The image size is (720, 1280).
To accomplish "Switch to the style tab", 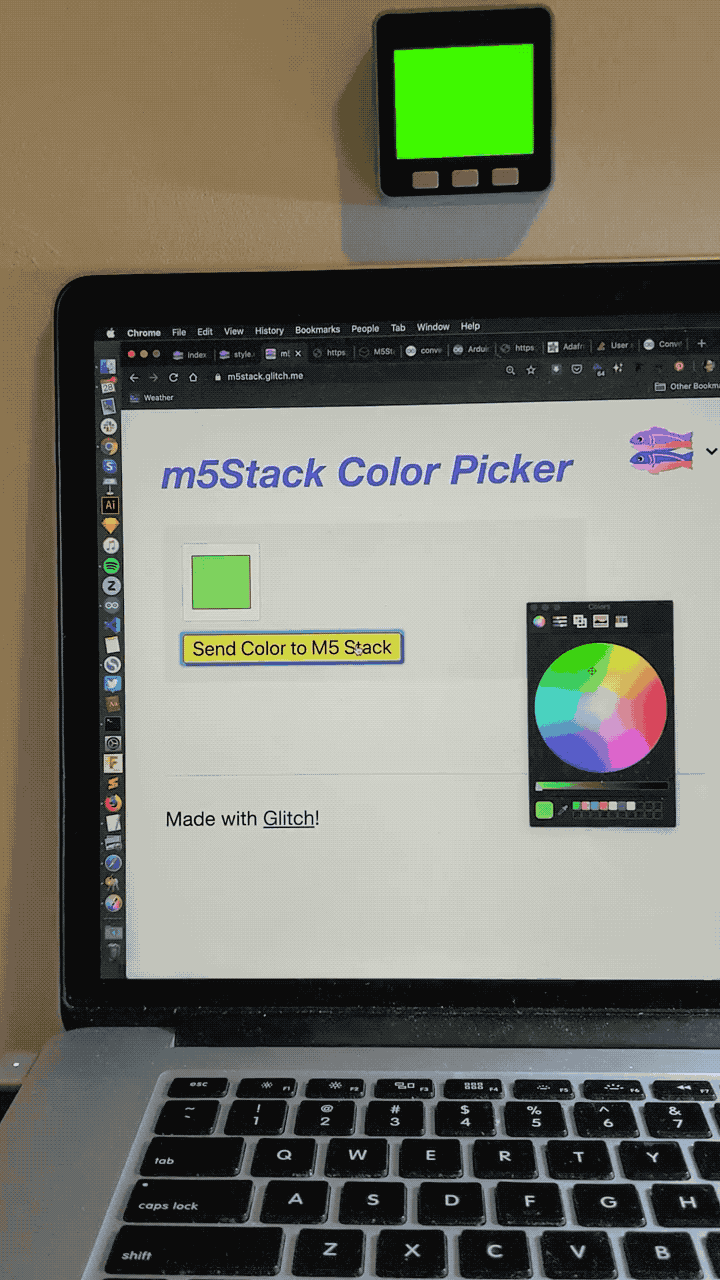I will [x=238, y=354].
